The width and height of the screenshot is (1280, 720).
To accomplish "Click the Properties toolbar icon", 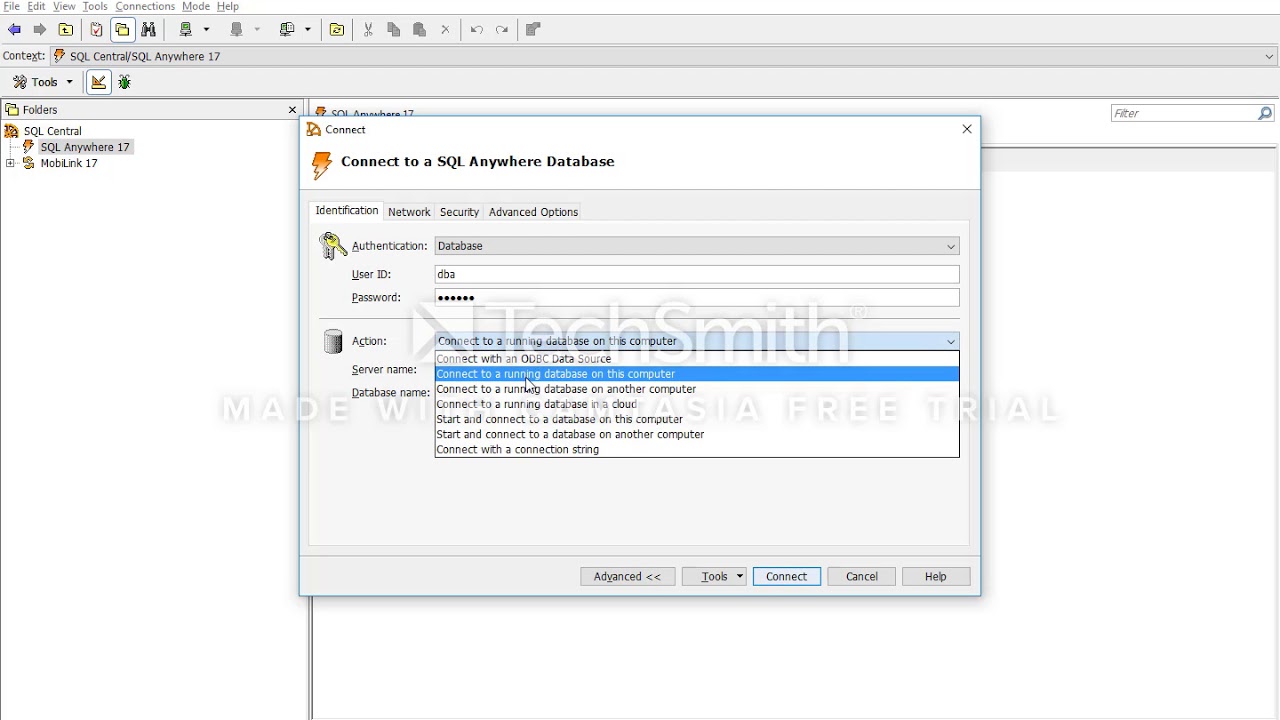I will [x=533, y=30].
